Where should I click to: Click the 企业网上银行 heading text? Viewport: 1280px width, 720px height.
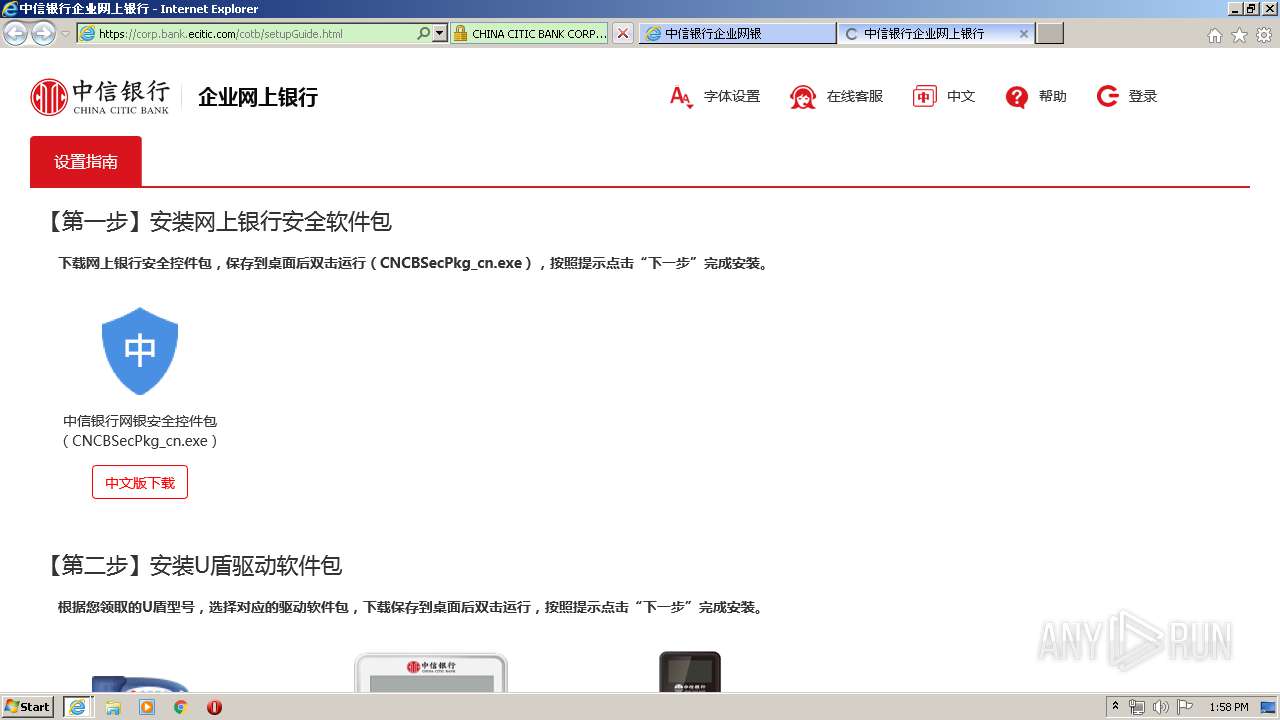point(258,97)
